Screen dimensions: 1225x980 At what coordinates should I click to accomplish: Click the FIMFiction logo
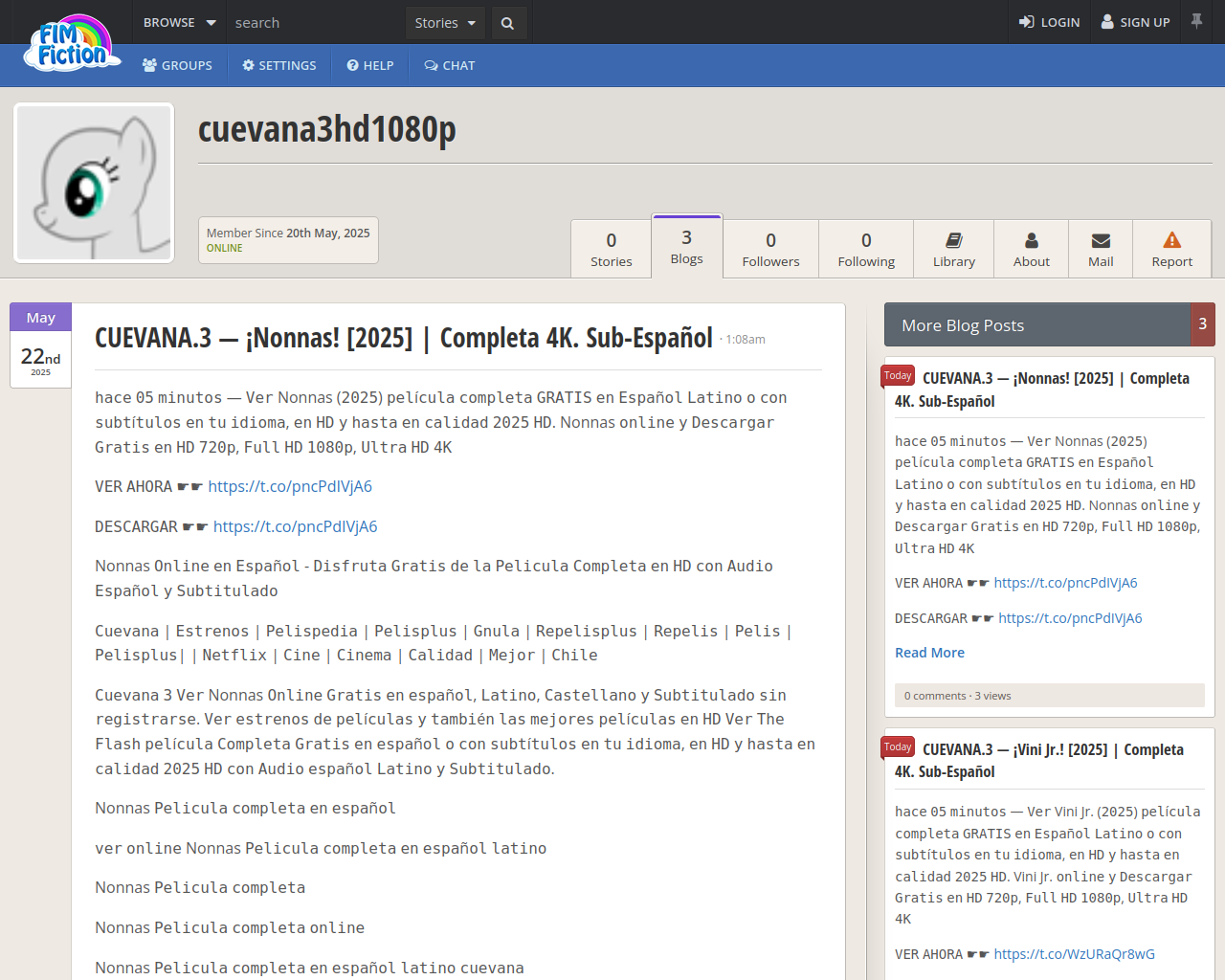point(73,43)
